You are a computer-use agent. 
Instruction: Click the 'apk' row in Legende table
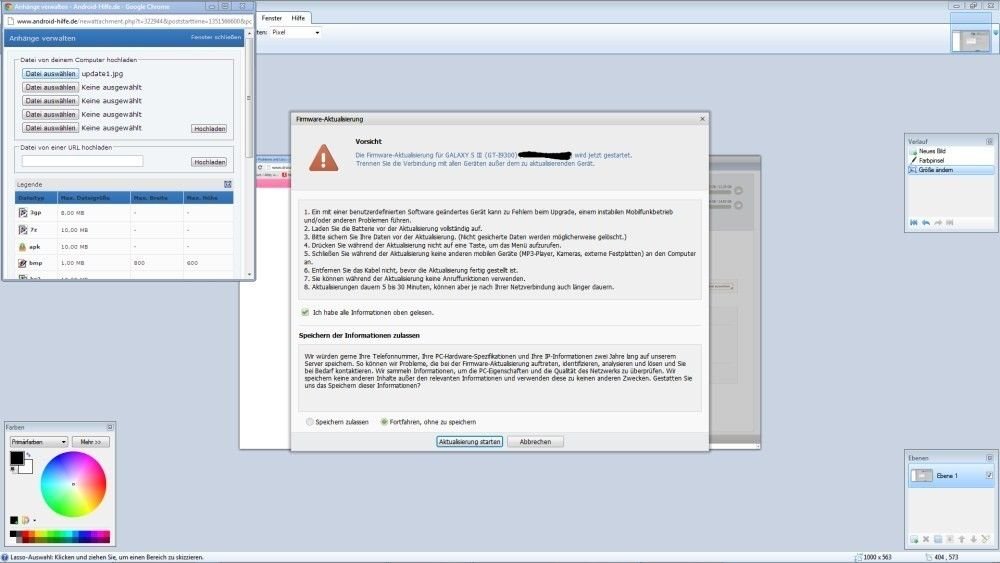(x=124, y=246)
